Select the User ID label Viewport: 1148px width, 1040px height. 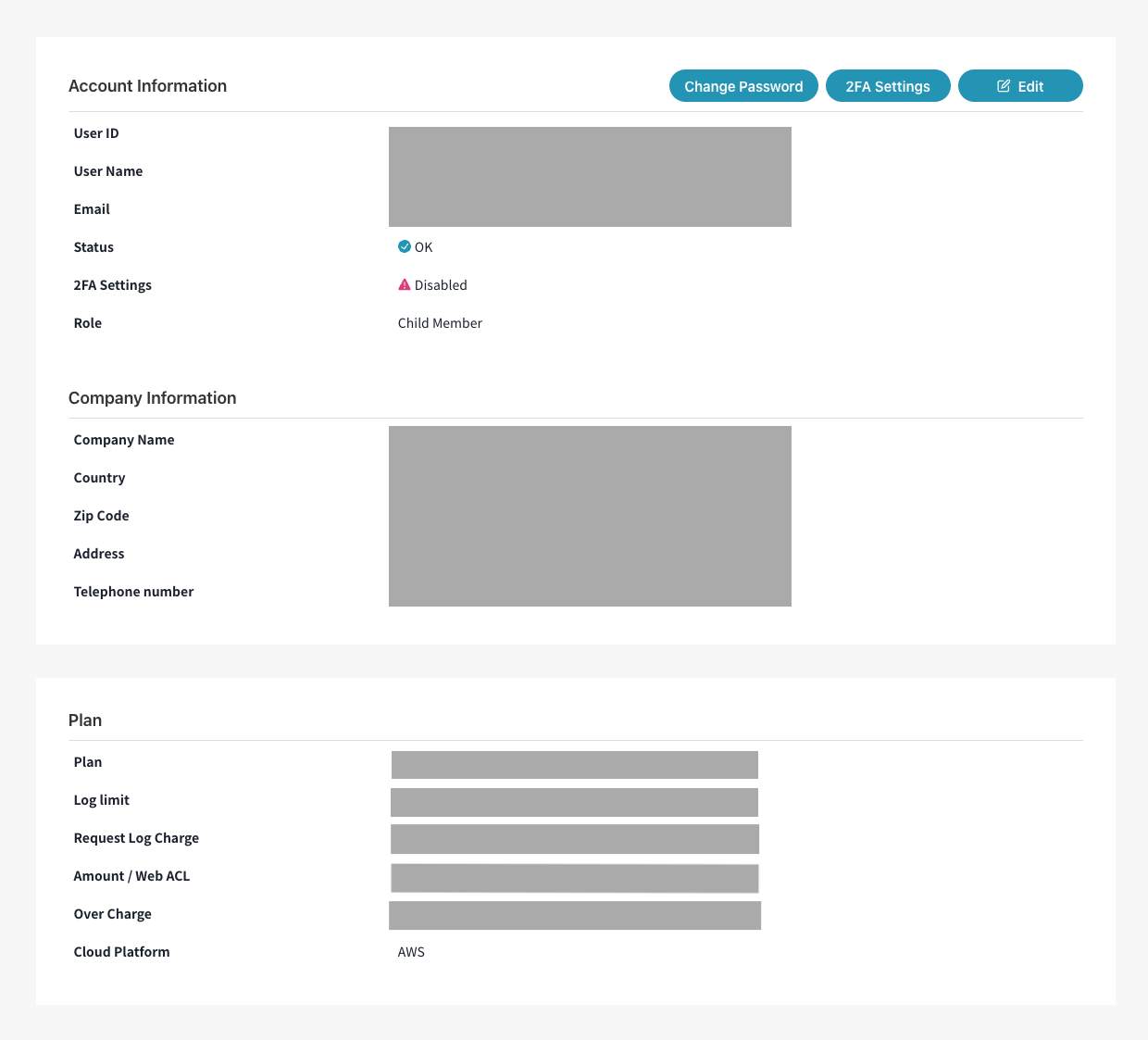[96, 133]
